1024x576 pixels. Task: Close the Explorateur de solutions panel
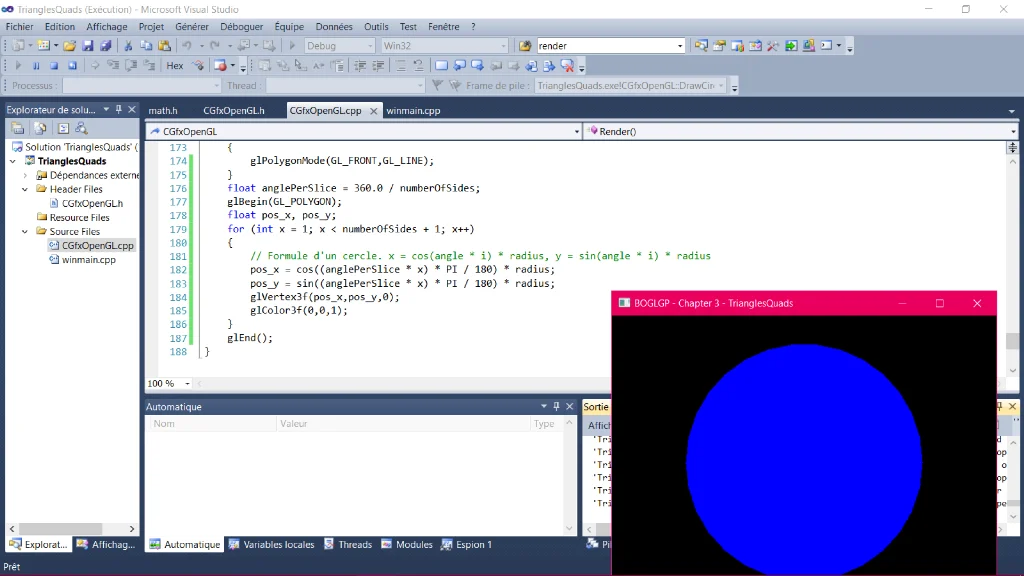coord(132,110)
